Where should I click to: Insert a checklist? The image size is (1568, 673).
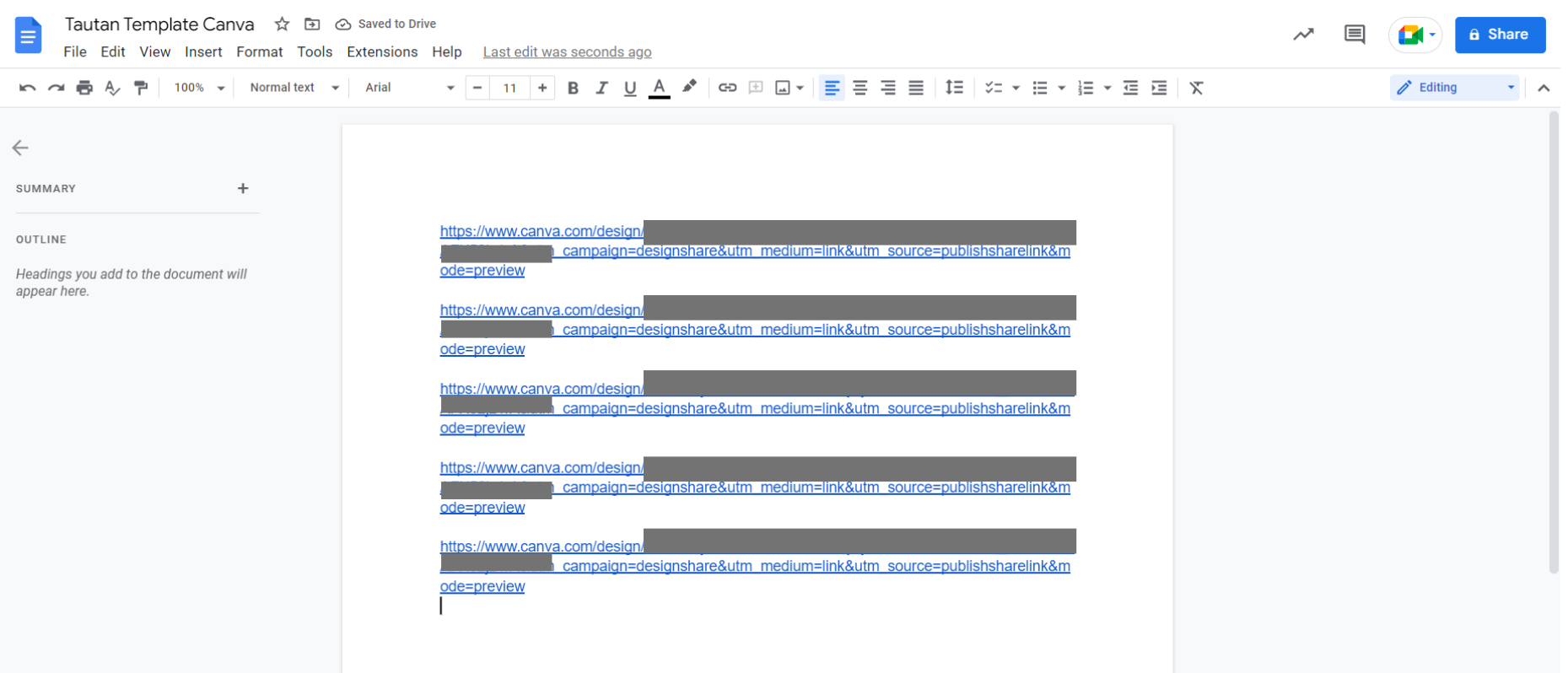coord(994,88)
